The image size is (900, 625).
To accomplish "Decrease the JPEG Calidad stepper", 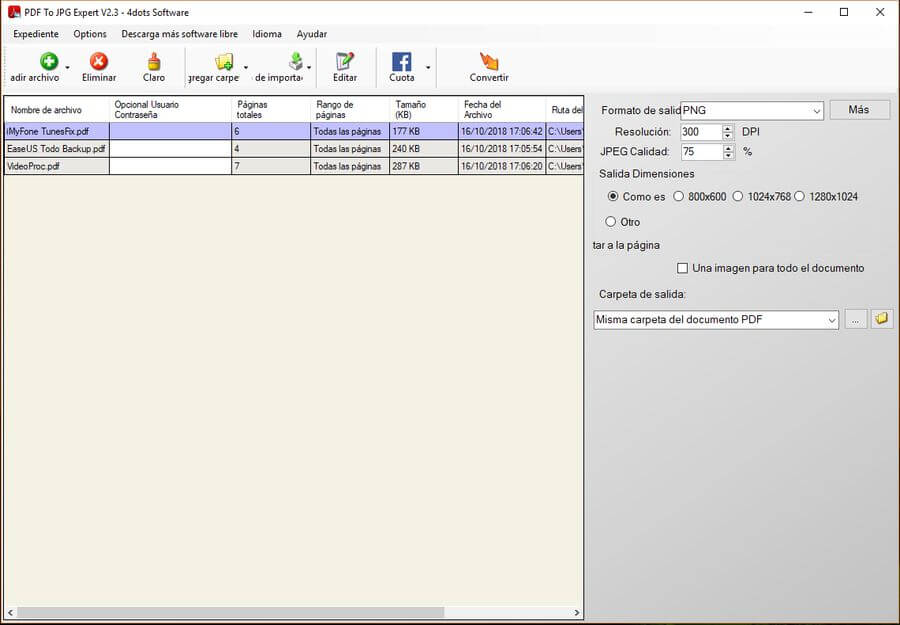I will [x=728, y=156].
